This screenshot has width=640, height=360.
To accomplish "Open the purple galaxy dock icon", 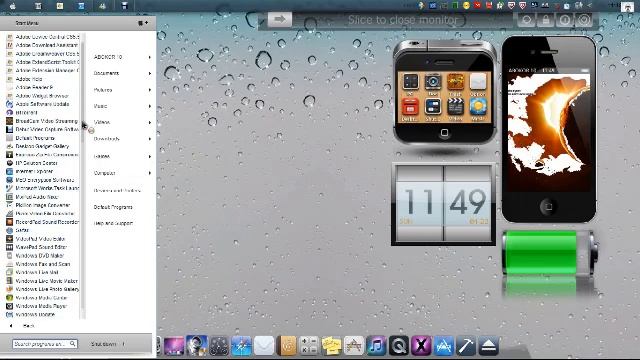I will point(174,346).
